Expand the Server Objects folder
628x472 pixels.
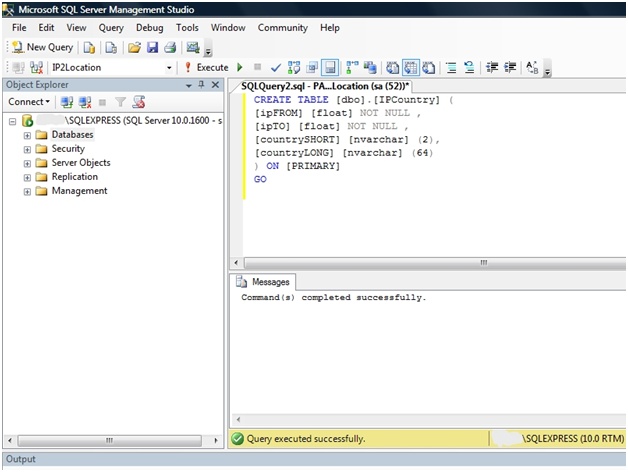pyautogui.click(x=27, y=163)
